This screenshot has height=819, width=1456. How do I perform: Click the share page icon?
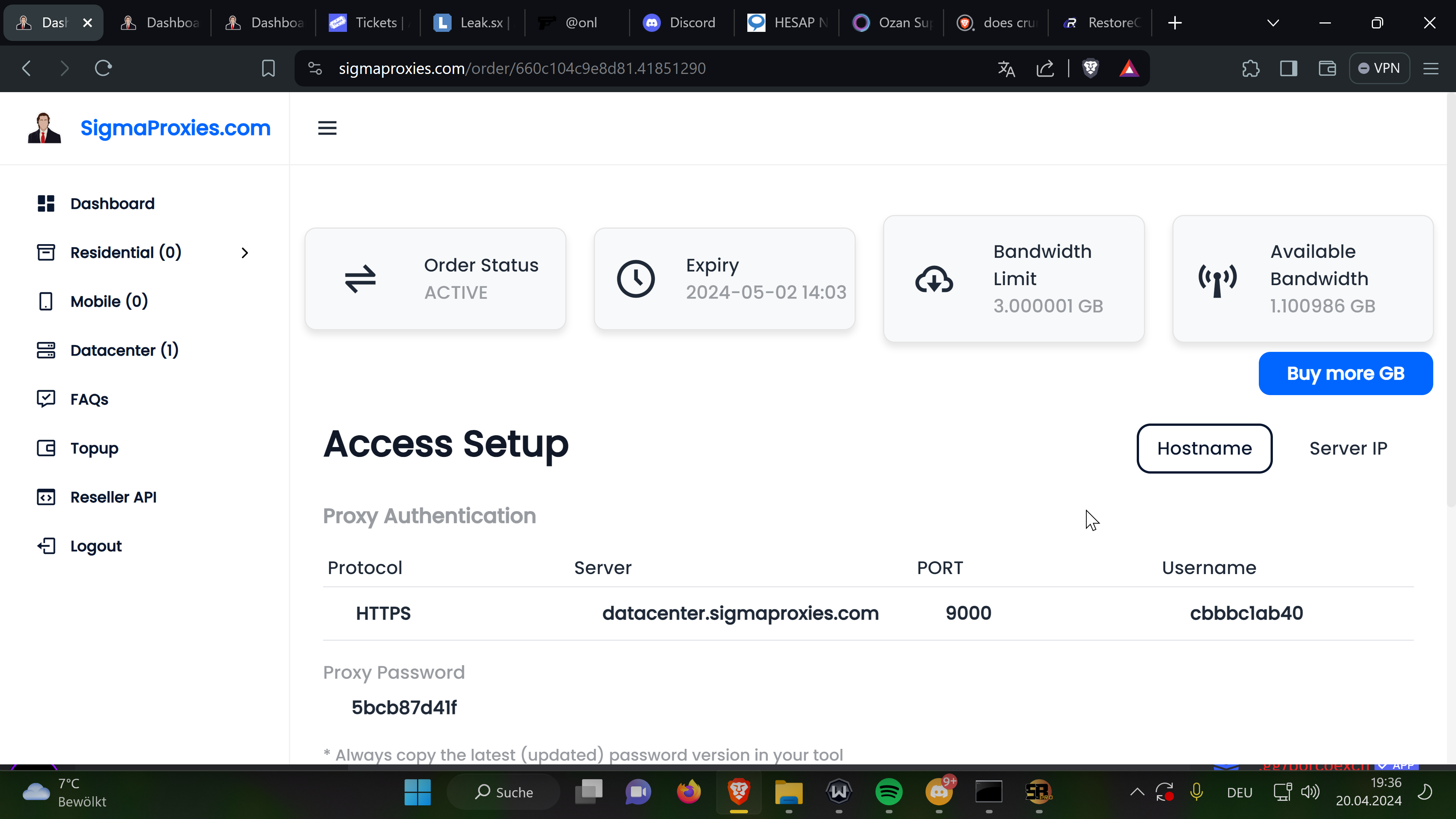(1045, 68)
